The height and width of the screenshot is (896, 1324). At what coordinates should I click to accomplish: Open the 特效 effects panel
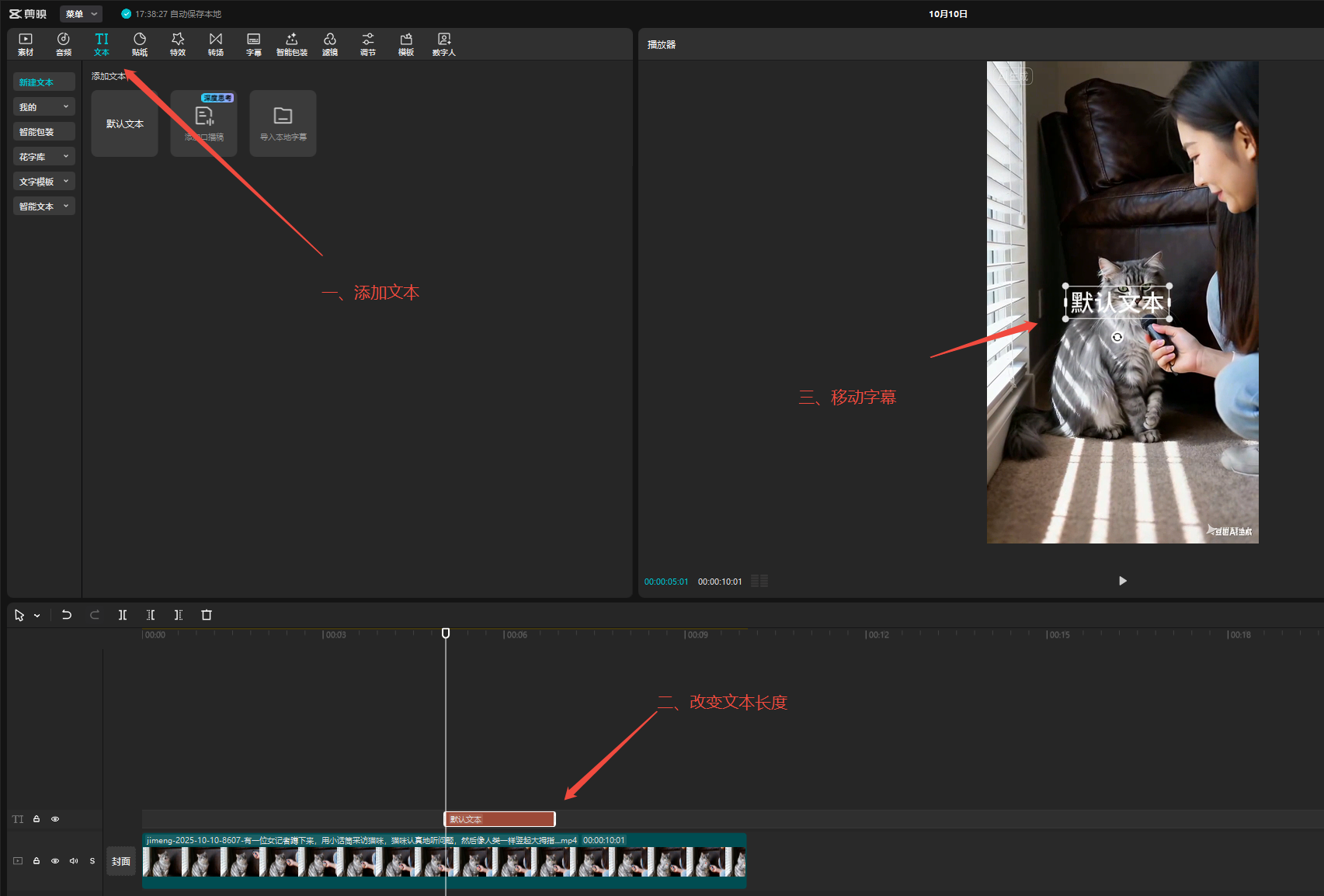click(178, 44)
